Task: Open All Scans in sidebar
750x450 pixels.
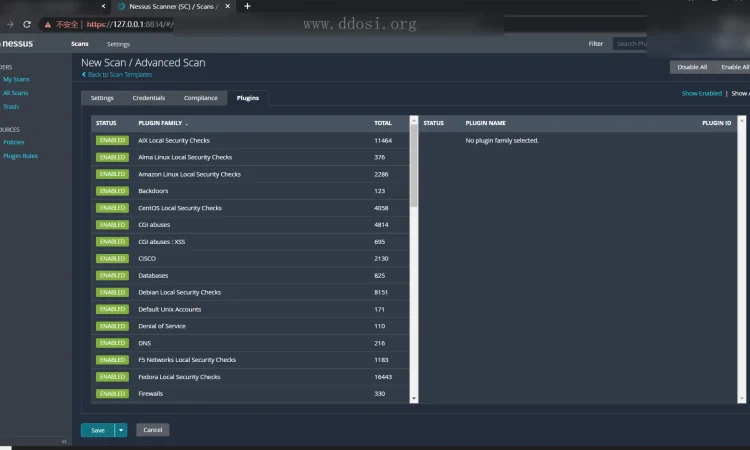Action: click(15, 93)
